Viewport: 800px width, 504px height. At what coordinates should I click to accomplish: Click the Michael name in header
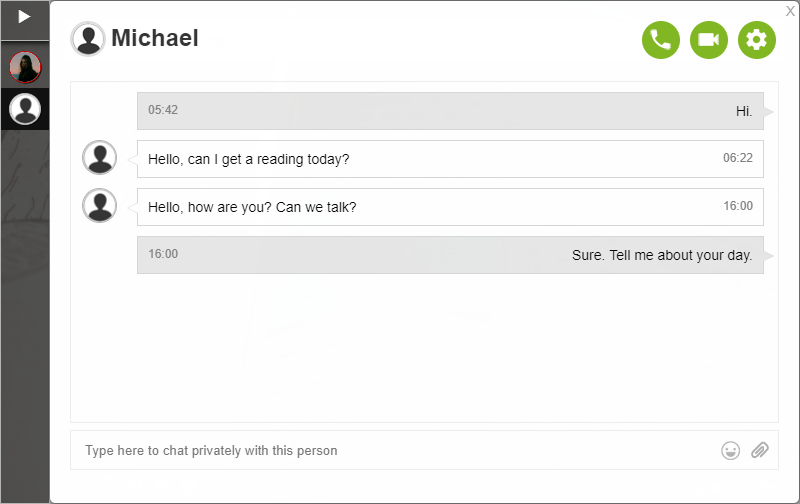tap(155, 39)
